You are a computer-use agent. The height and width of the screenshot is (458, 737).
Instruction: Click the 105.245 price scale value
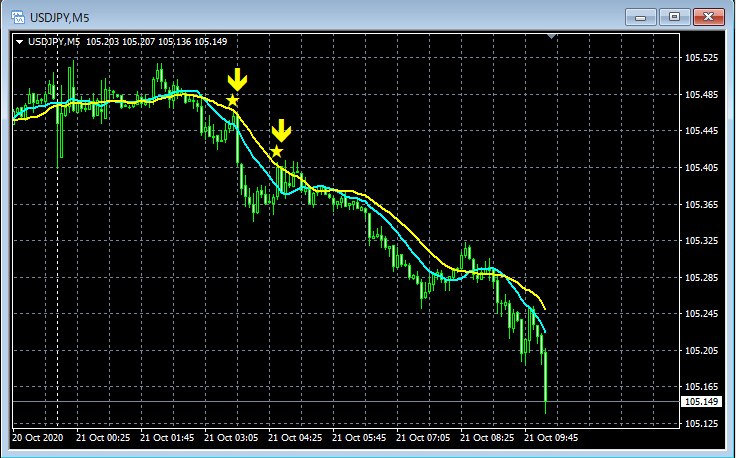(701, 314)
